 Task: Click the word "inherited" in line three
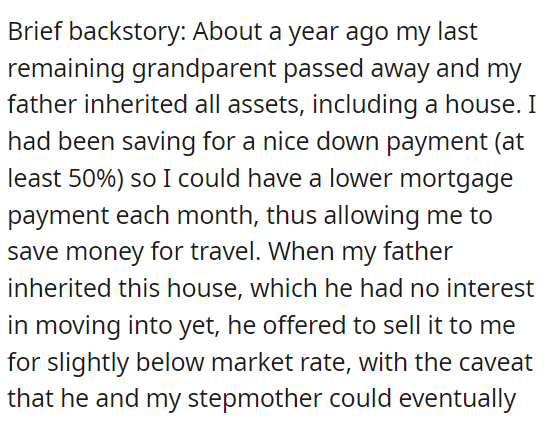point(136,104)
